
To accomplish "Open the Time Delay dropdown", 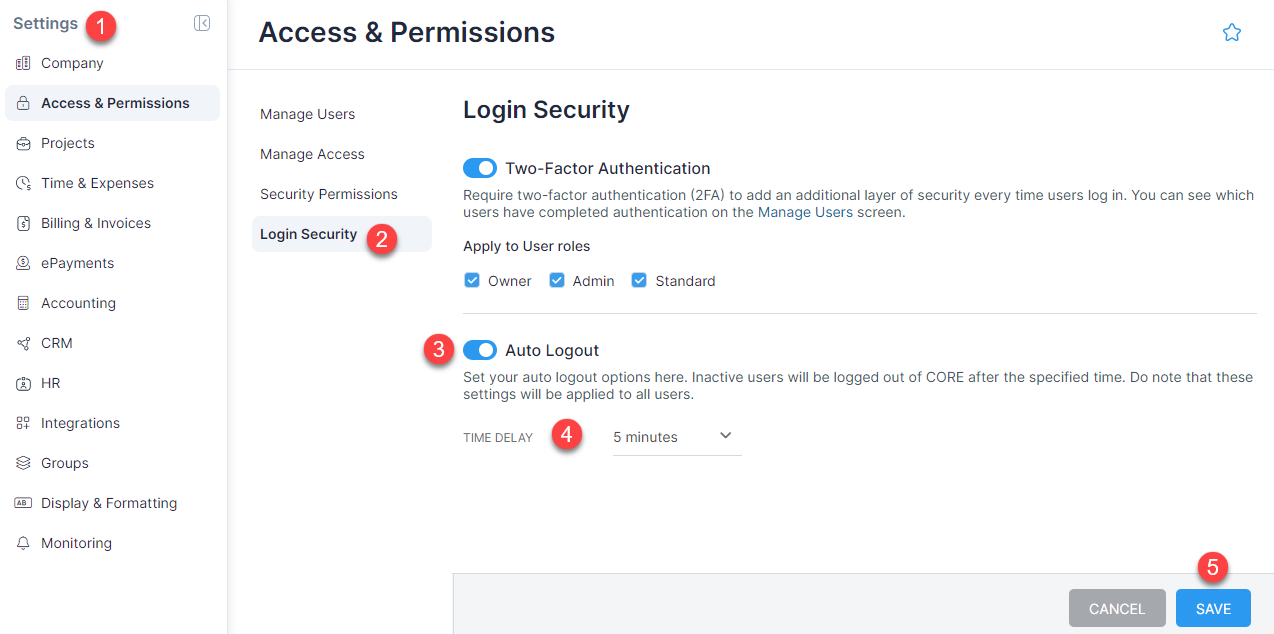I will click(676, 437).
